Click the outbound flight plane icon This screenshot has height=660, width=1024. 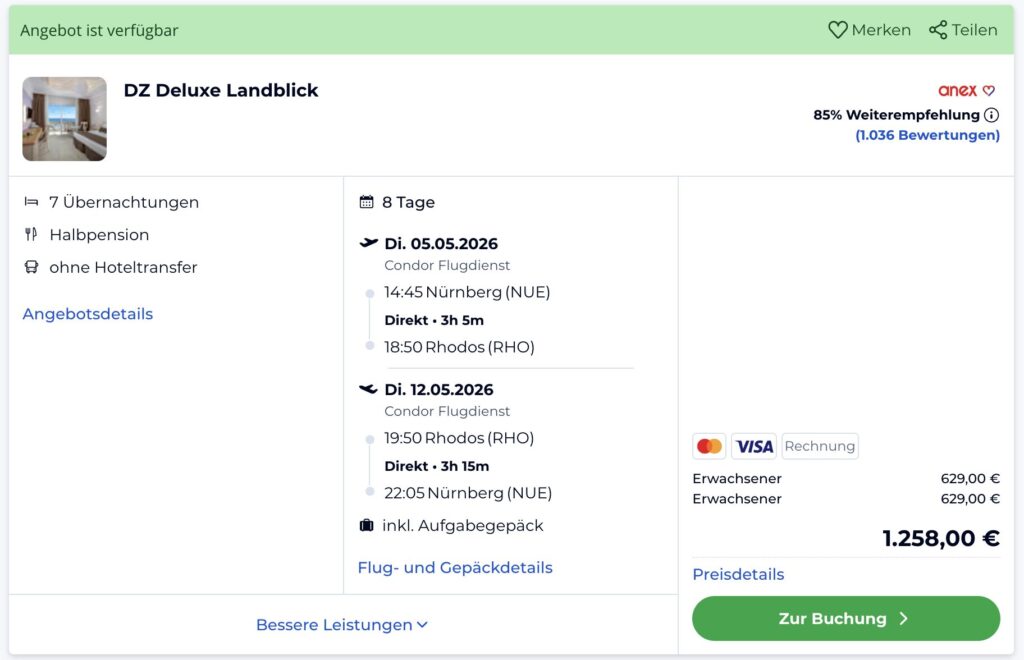tap(369, 243)
